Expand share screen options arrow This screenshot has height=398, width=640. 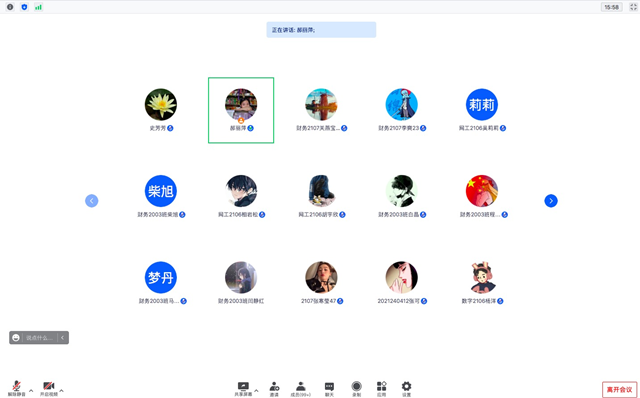[x=256, y=391]
